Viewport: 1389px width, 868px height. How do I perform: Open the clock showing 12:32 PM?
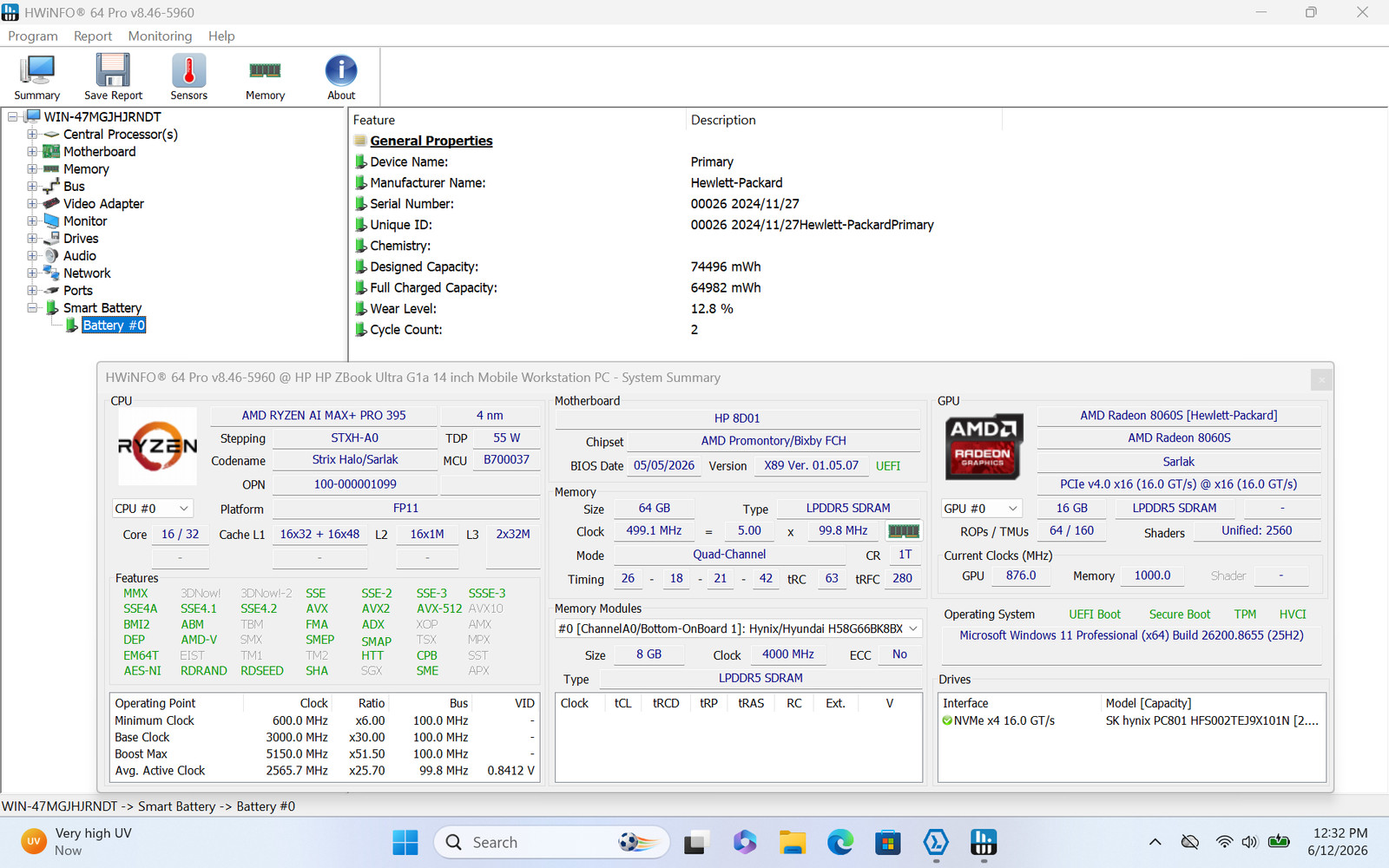point(1338,842)
